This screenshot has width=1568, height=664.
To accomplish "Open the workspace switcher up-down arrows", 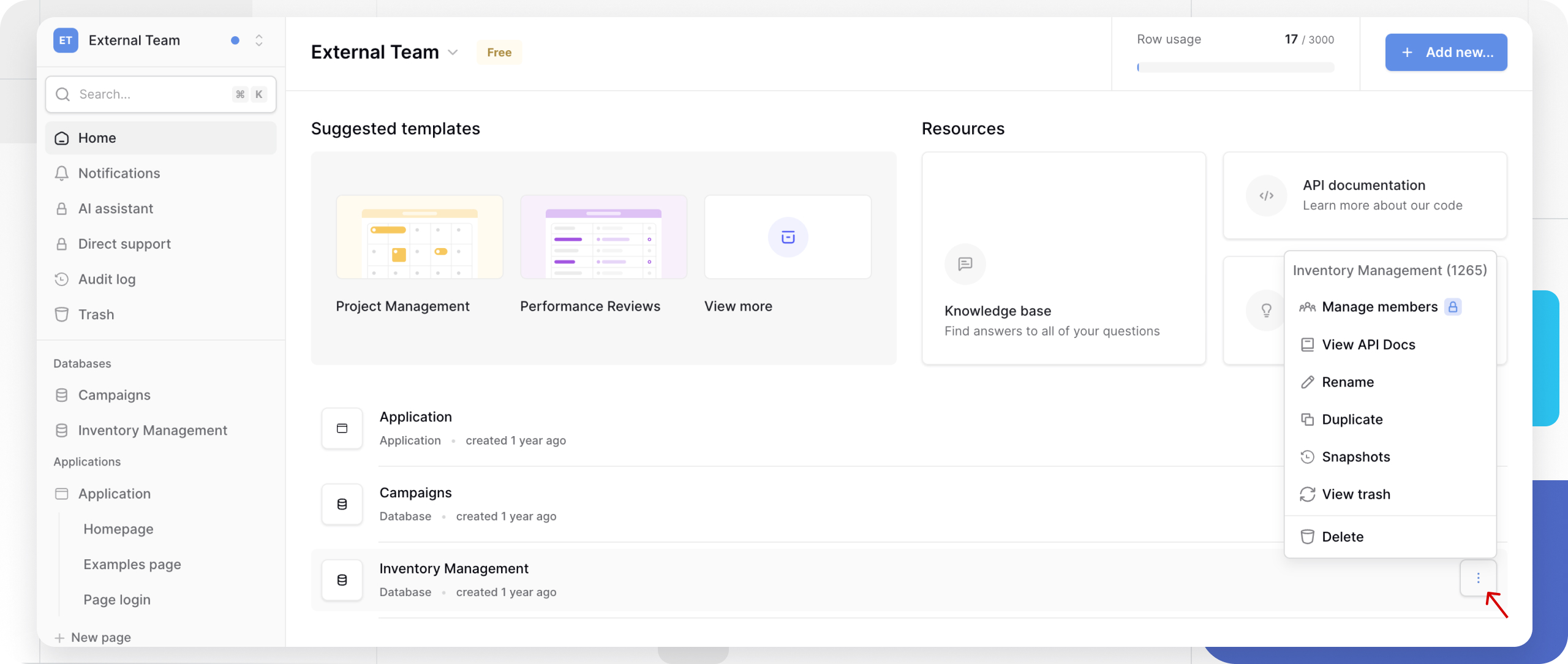I will [x=259, y=40].
